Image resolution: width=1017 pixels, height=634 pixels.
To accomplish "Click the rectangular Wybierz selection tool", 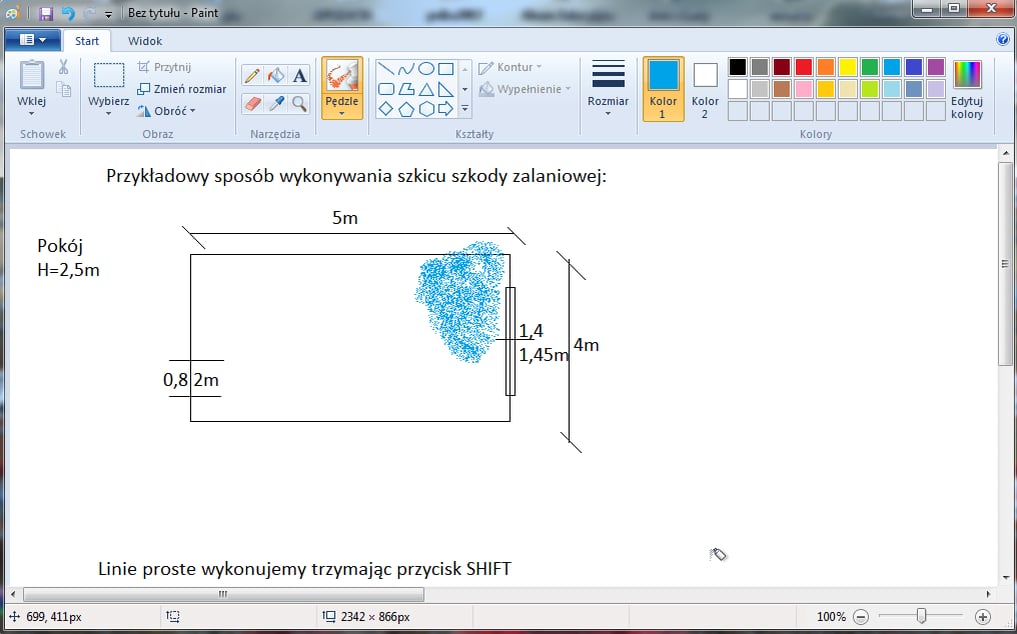I will tap(109, 75).
